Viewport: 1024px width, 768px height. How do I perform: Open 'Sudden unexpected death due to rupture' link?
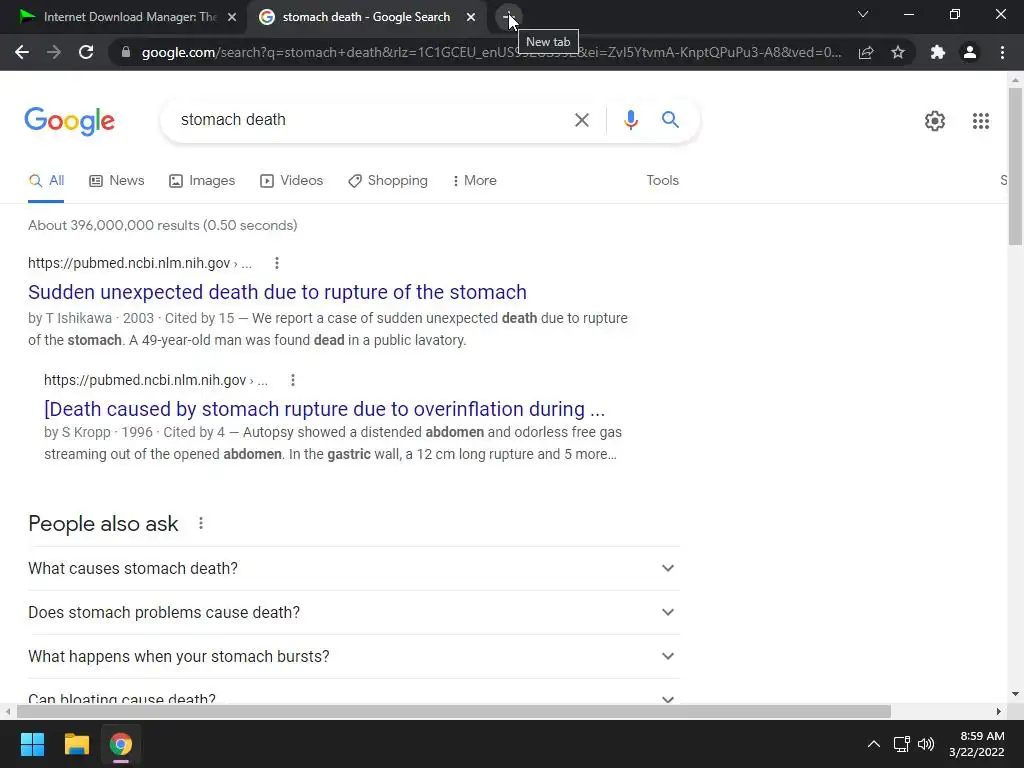pyautogui.click(x=277, y=292)
